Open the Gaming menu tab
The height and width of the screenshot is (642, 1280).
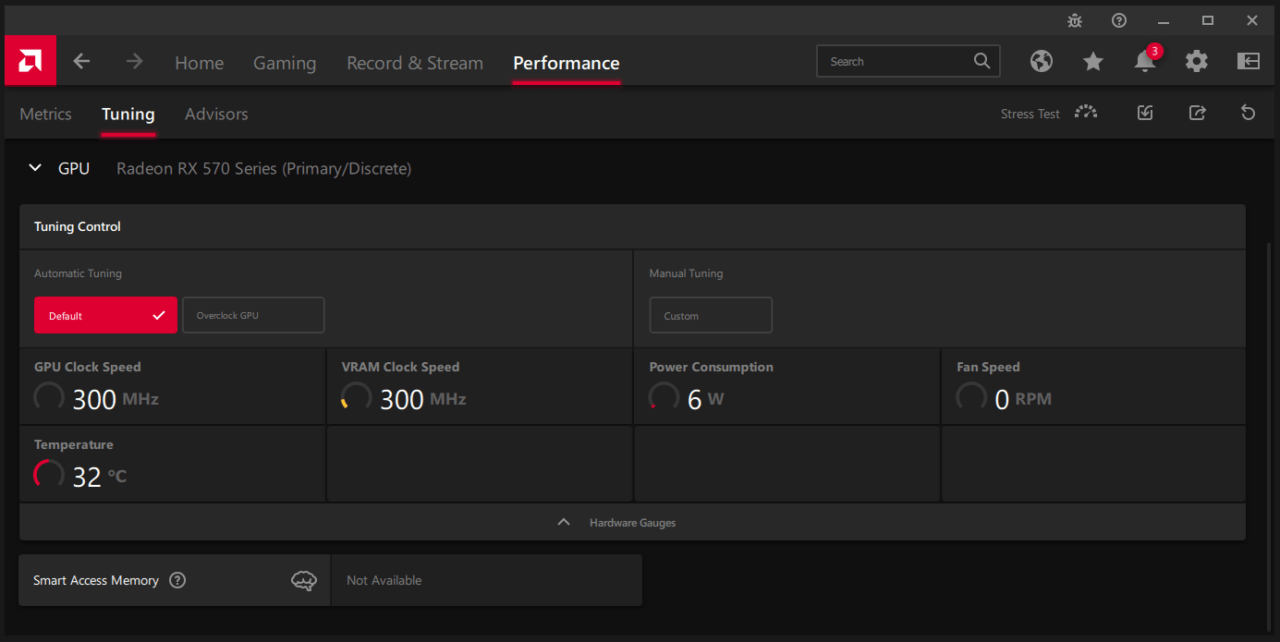click(284, 63)
